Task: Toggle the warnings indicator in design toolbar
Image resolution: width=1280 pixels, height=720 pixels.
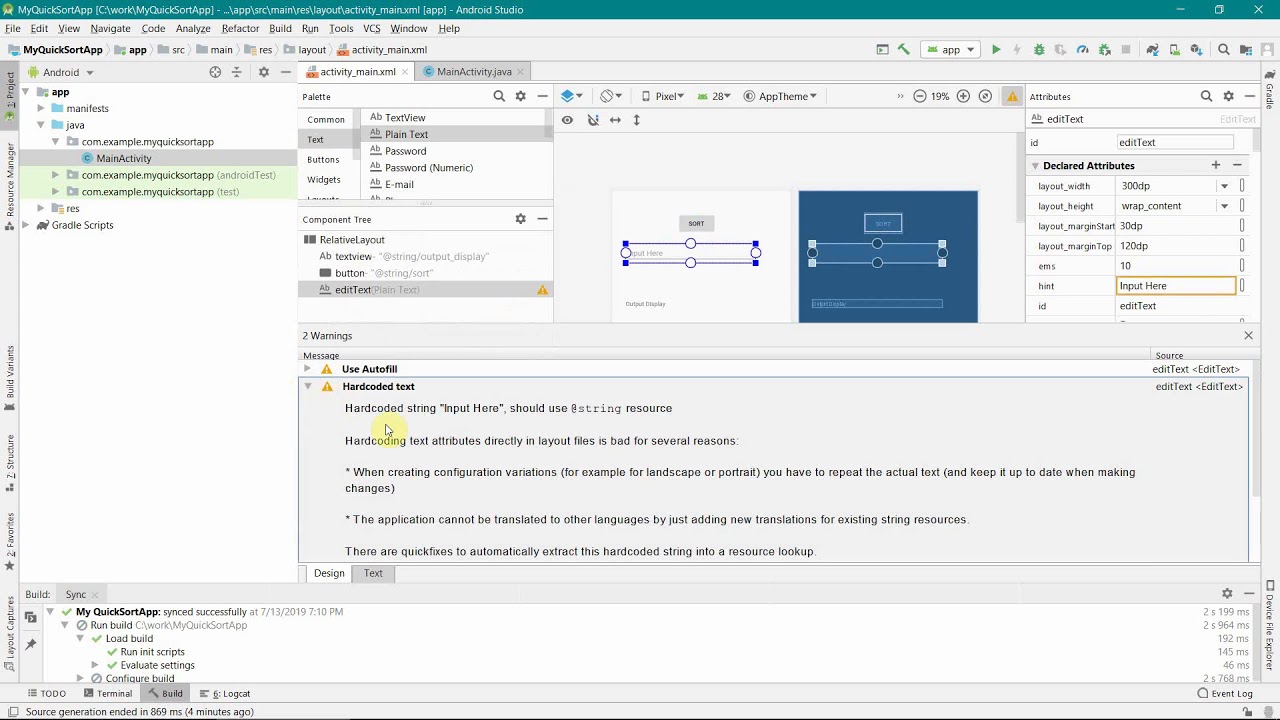Action: 1012,96
